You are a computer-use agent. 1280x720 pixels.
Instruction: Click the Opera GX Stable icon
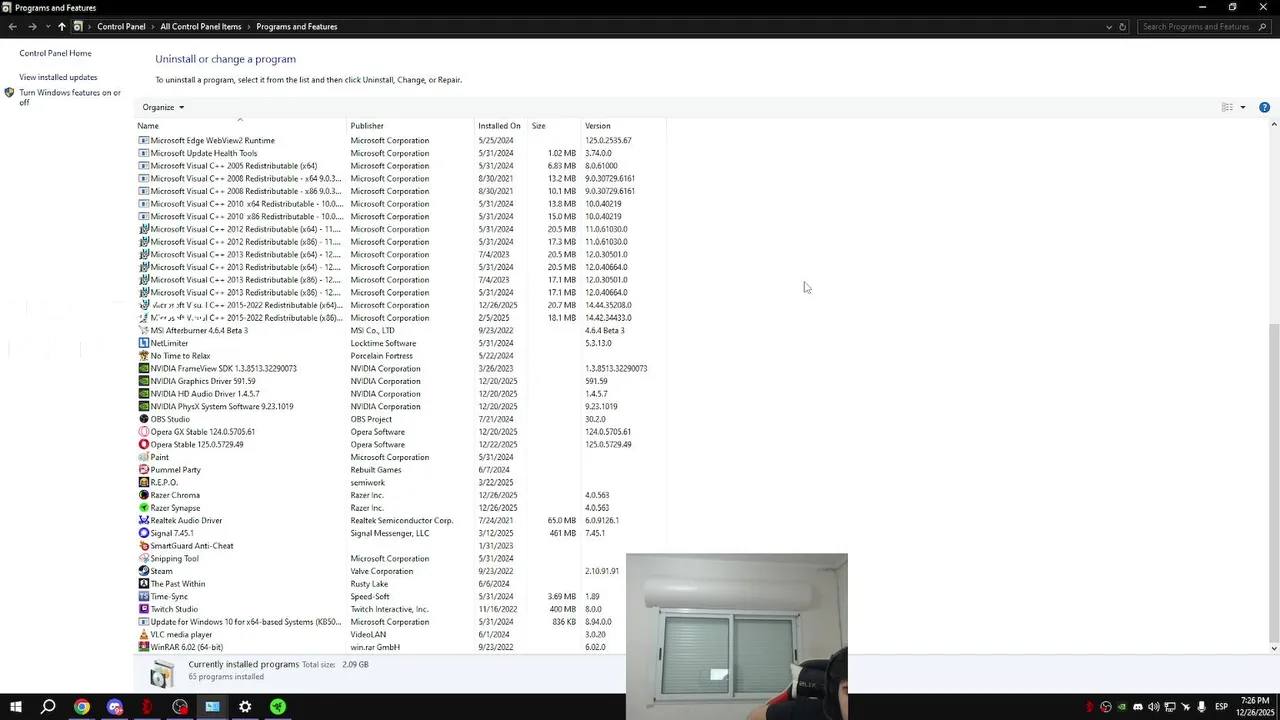[143, 432]
